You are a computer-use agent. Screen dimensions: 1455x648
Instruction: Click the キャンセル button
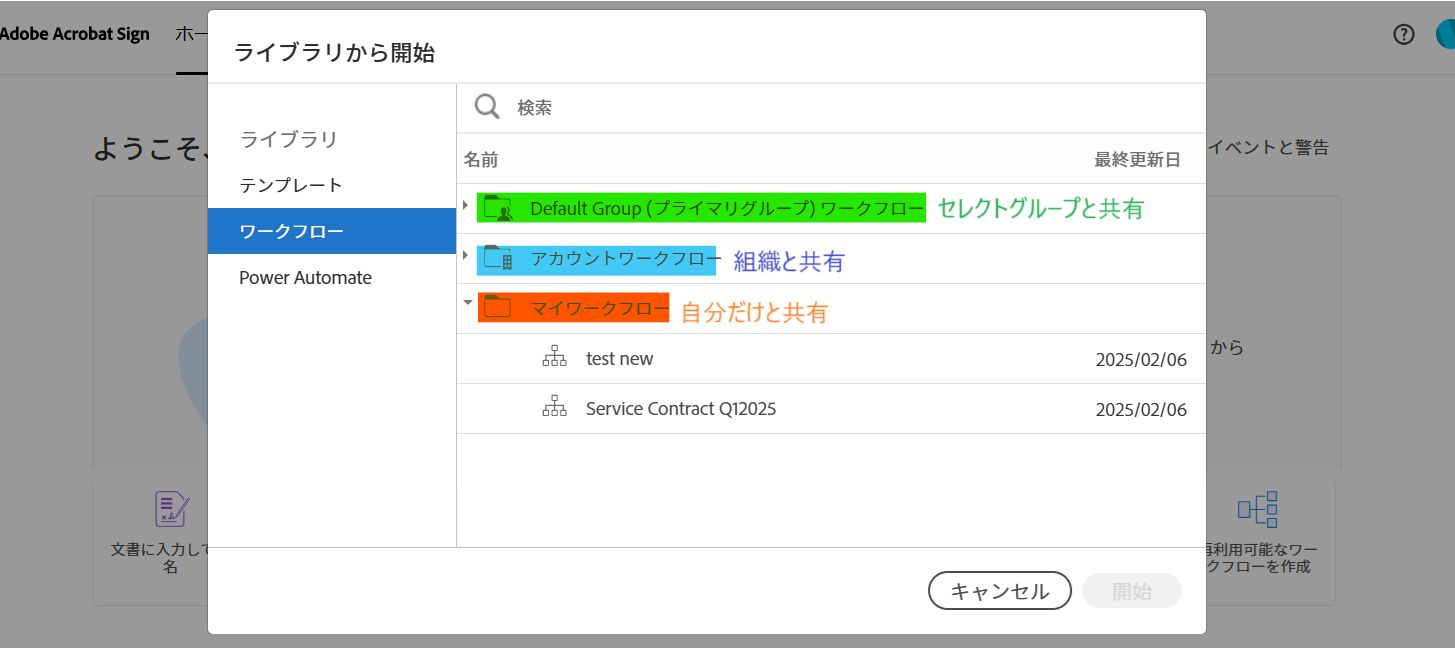pyautogui.click(x=1000, y=591)
